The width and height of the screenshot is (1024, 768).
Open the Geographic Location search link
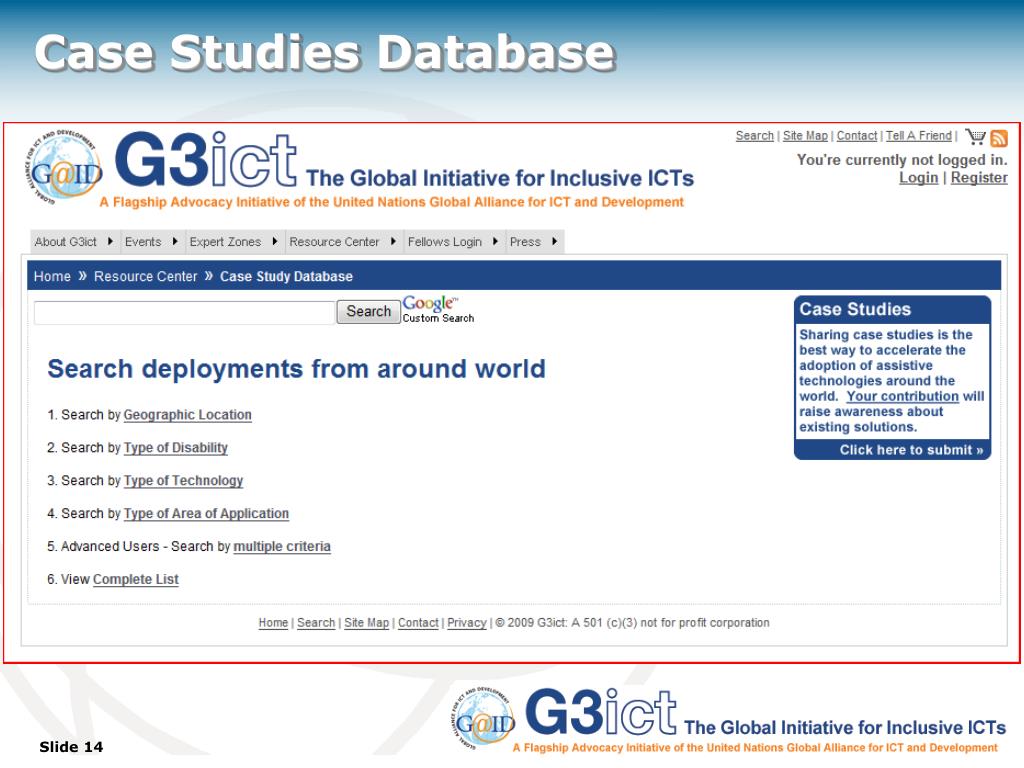(187, 415)
